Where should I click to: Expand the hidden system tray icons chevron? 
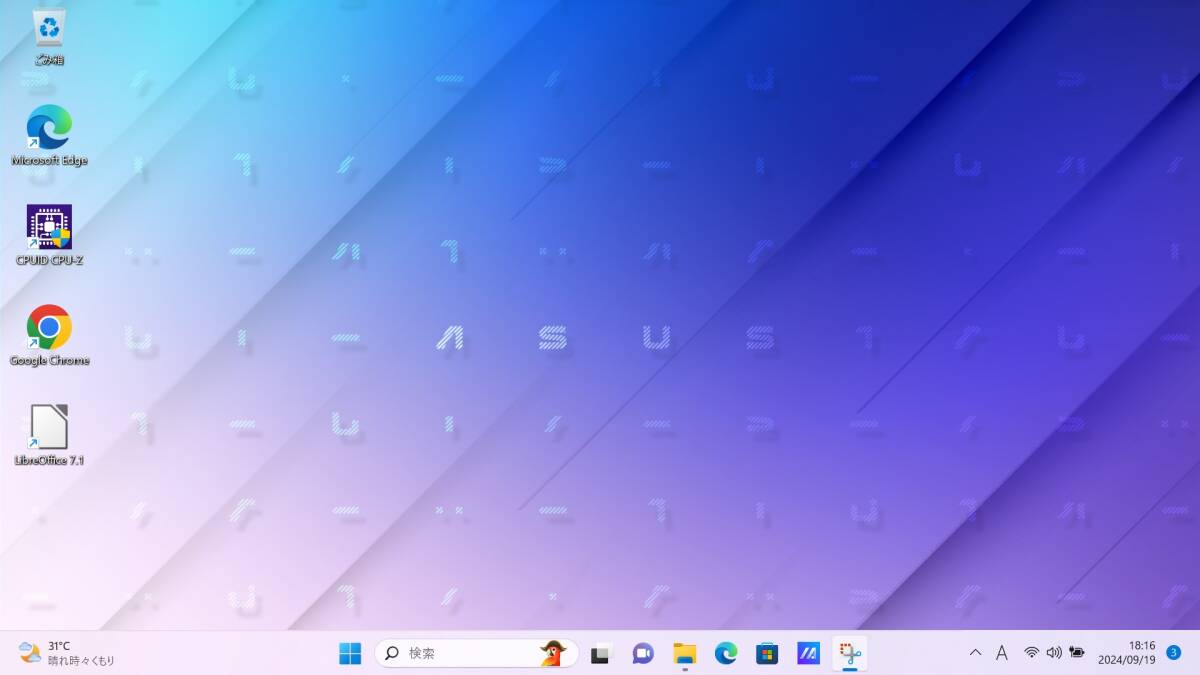pyautogui.click(x=975, y=653)
